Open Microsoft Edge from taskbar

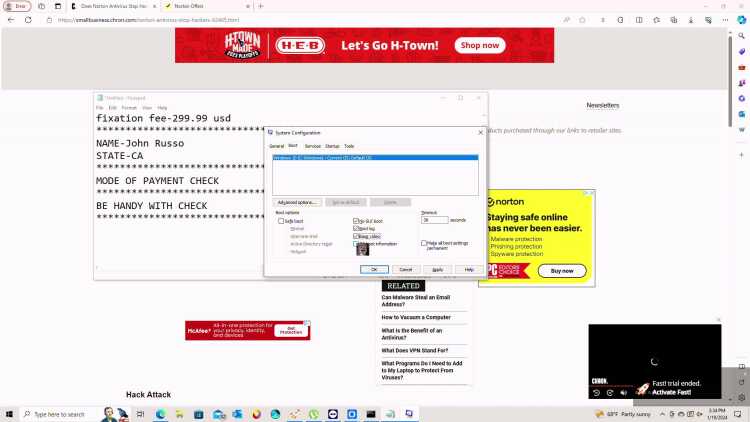[160, 414]
